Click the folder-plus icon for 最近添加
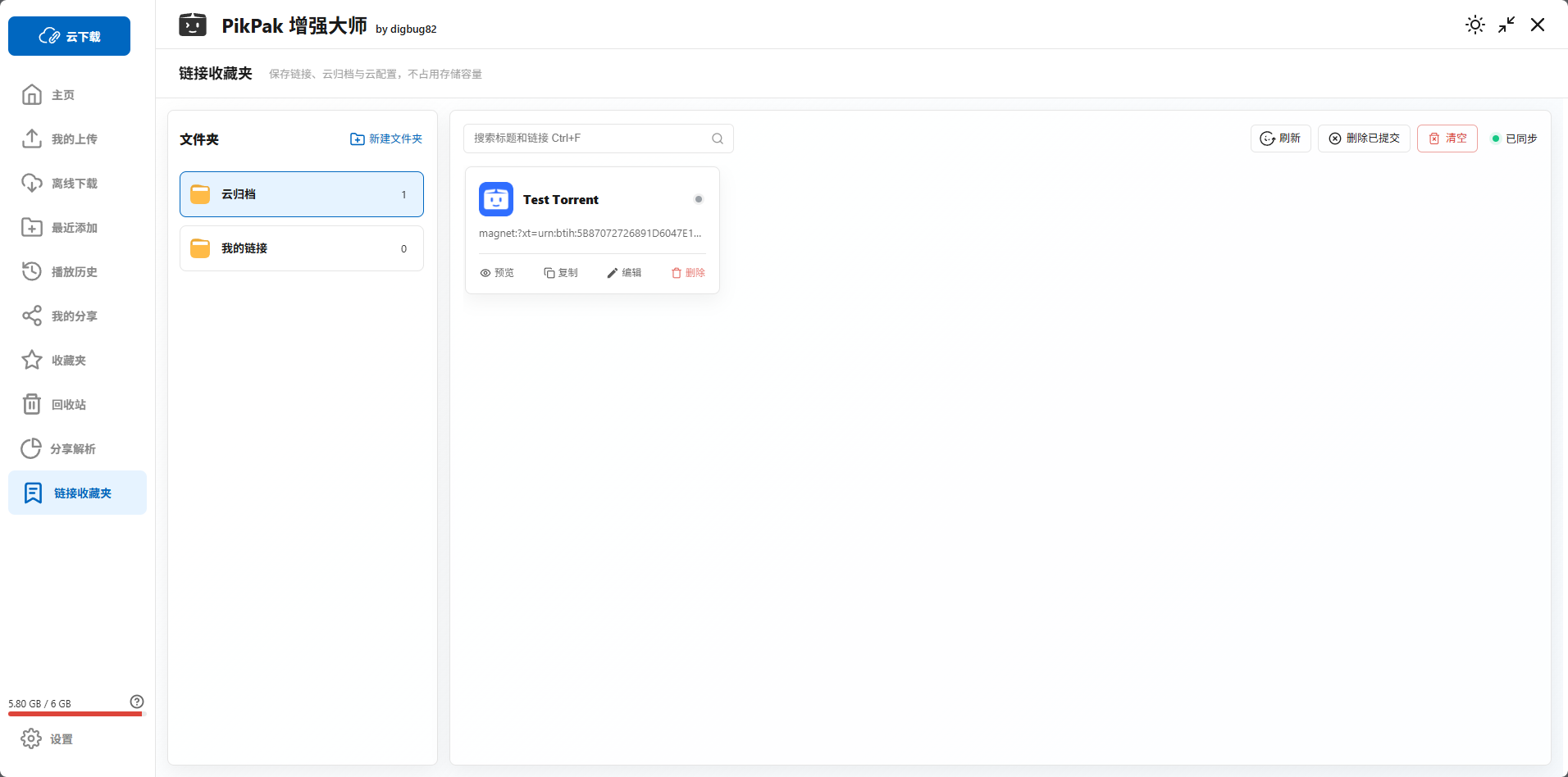The height and width of the screenshot is (777, 1568). pyautogui.click(x=32, y=227)
